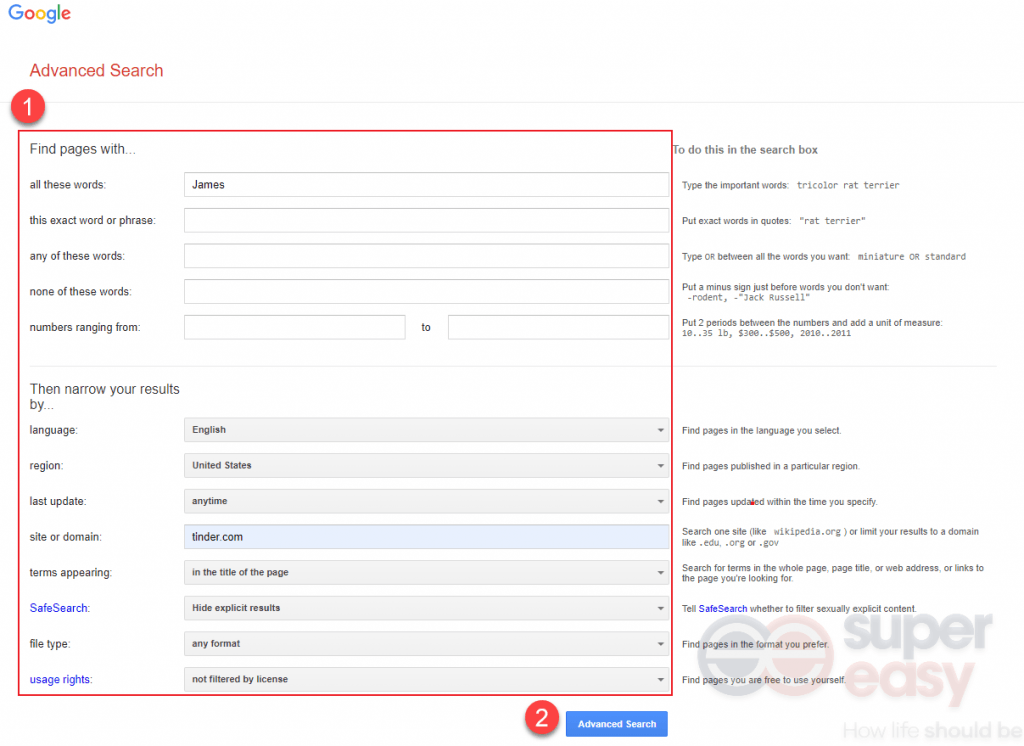The width and height of the screenshot is (1024, 746).
Task: Open the usage rights label link
Action: 59,679
